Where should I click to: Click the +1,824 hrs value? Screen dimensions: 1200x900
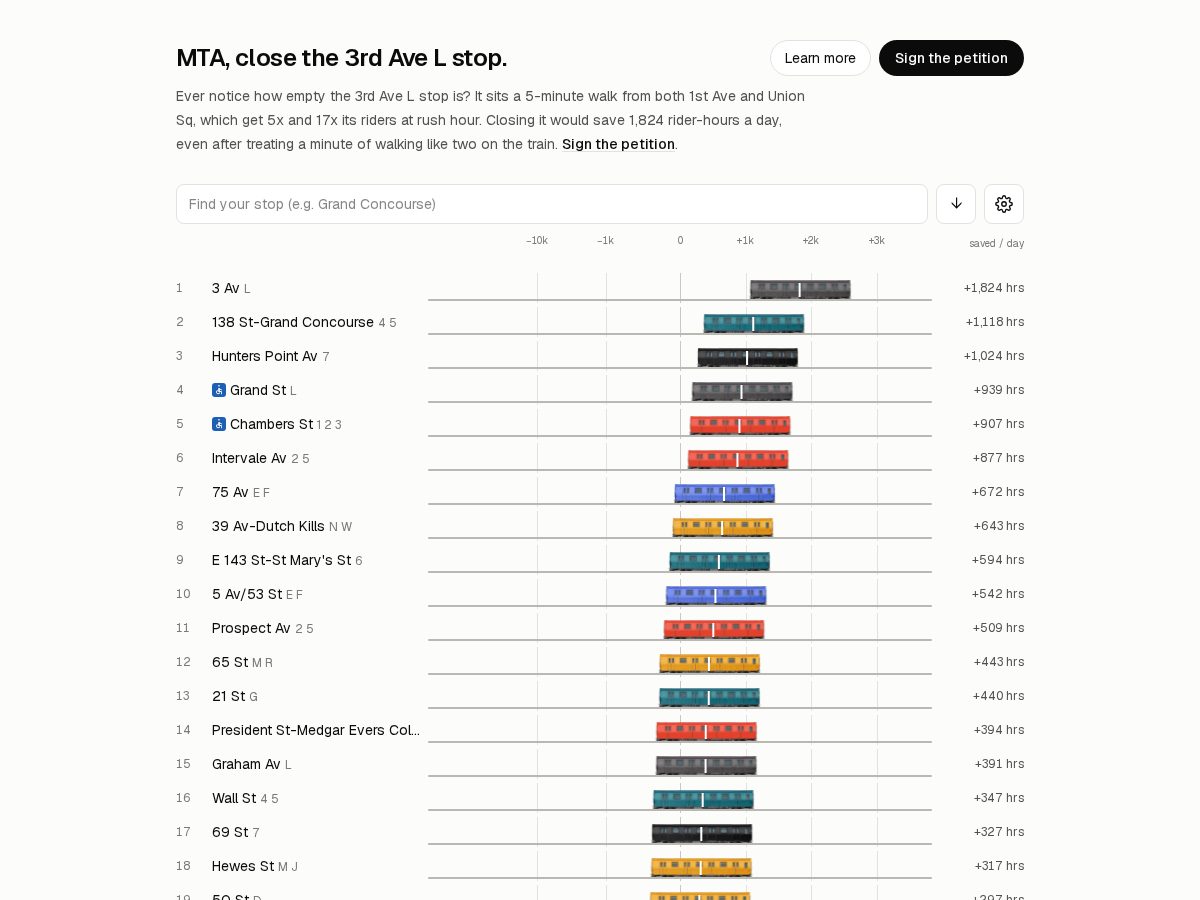[x=994, y=288]
